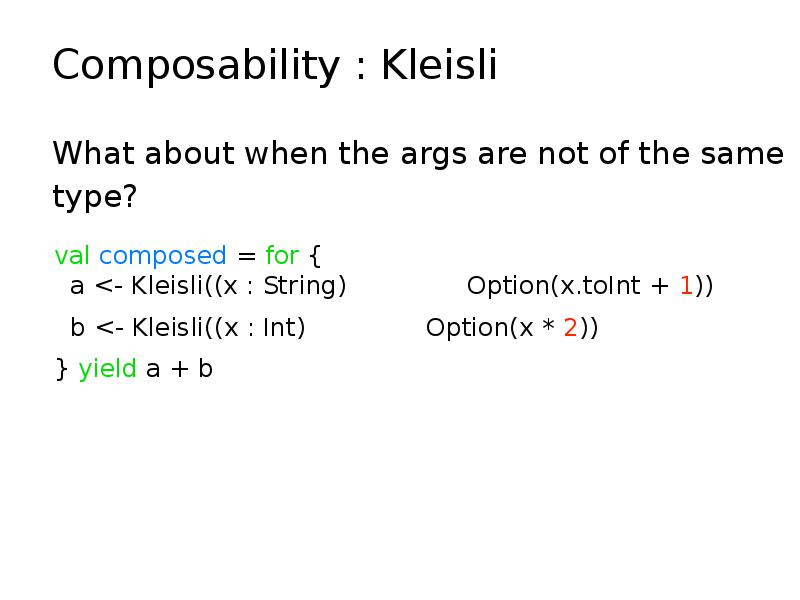Image resolution: width=800 pixels, height=600 pixels.
Task: Select the green "yield" keyword
Action: coord(107,369)
